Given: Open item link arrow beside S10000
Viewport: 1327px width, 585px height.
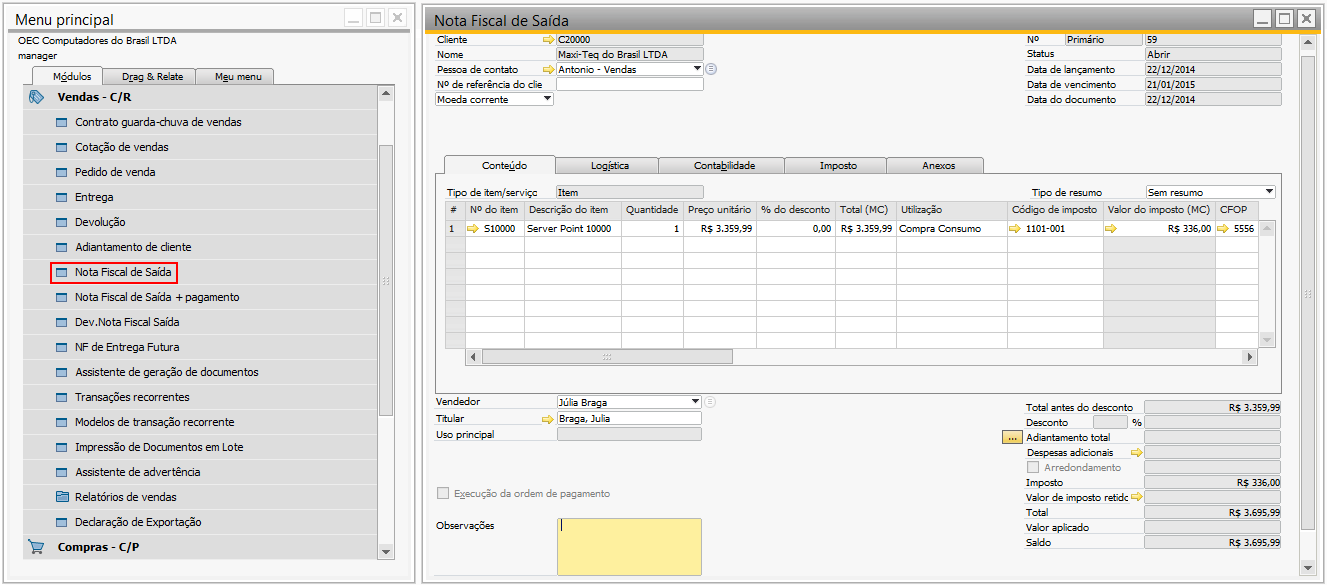Looking at the screenshot, I should click(473, 229).
